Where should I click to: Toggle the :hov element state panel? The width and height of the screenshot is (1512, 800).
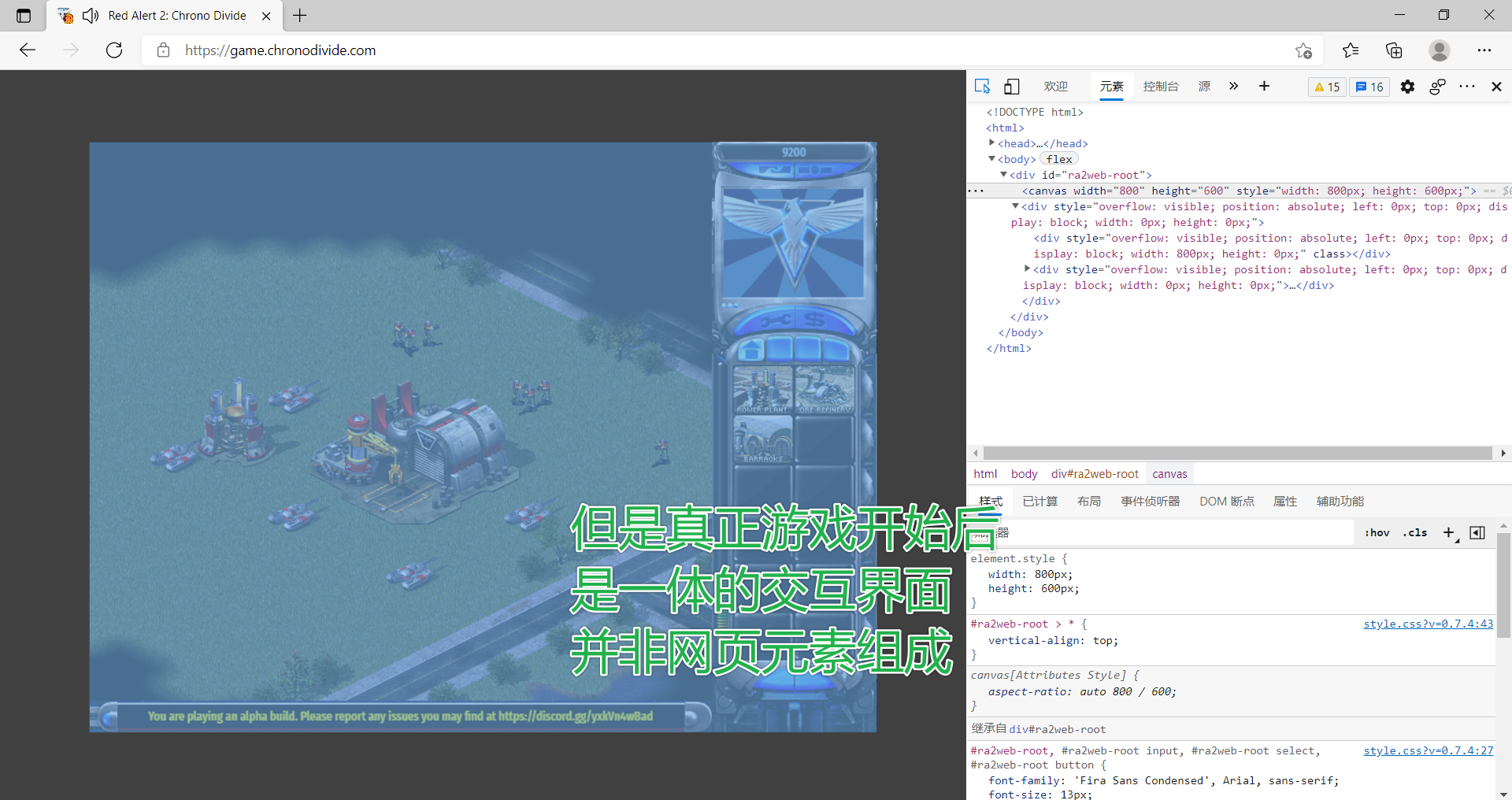(1377, 533)
